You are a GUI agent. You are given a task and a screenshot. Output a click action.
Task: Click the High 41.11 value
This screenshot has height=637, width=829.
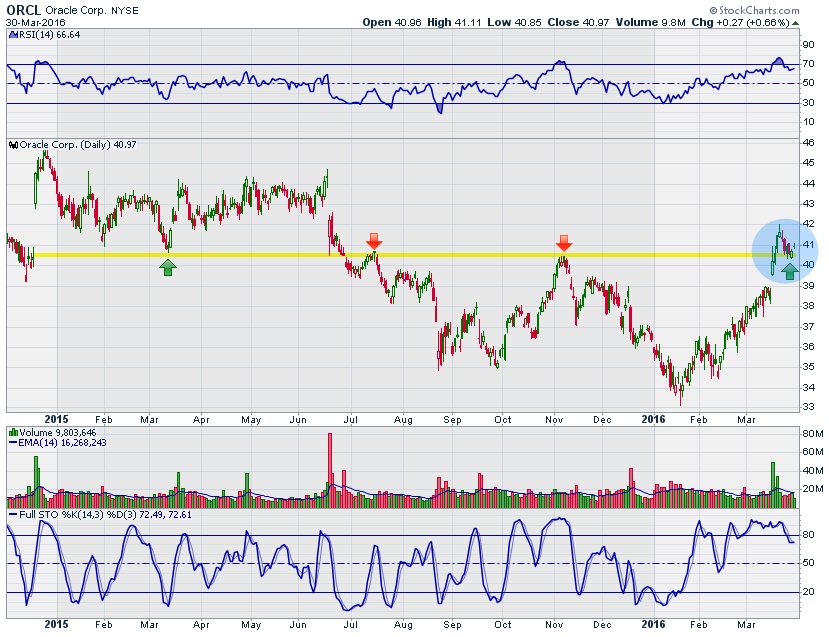click(454, 23)
